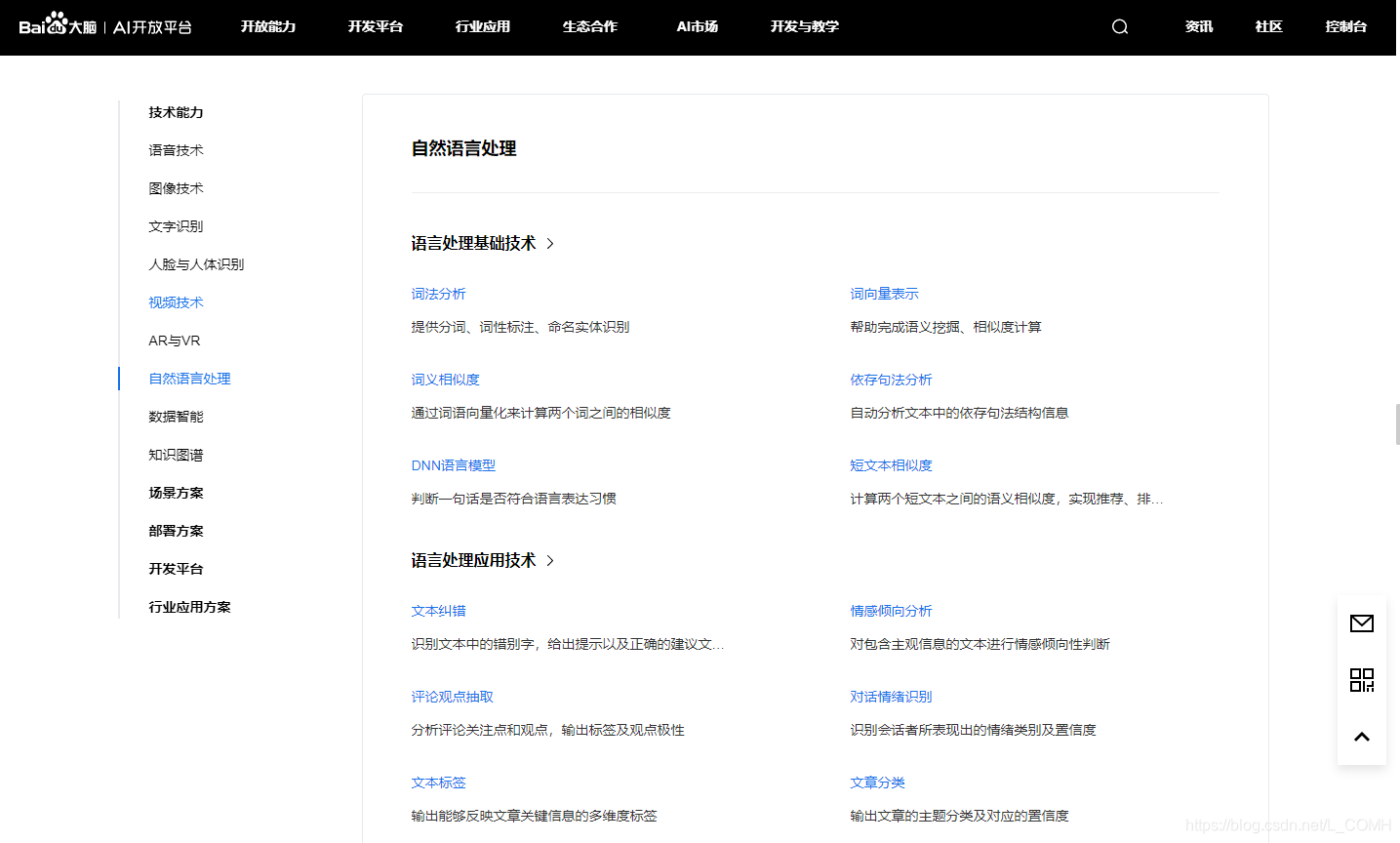Select 行业应用方案 in sidebar
The image size is (1400, 843).
190,607
